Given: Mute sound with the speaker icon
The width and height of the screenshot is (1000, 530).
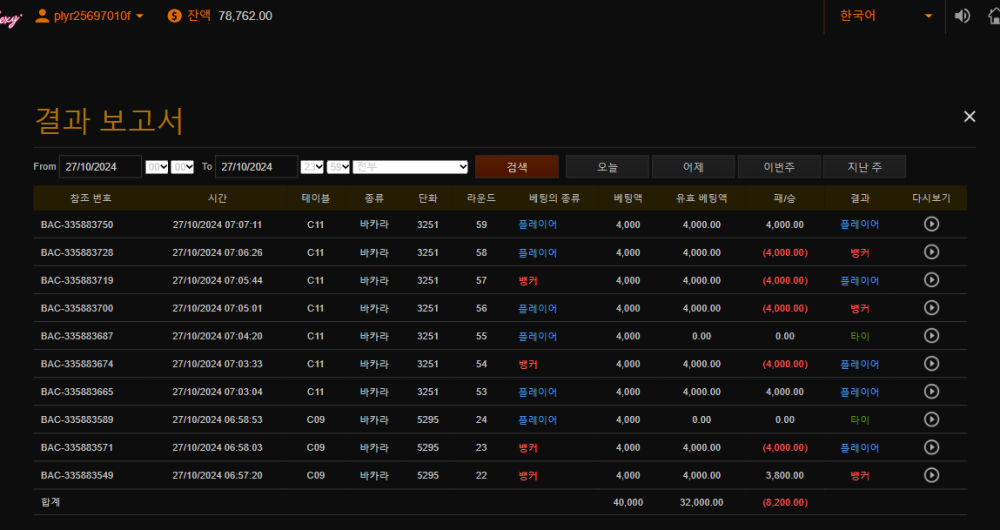Looking at the screenshot, I should pyautogui.click(x=962, y=16).
